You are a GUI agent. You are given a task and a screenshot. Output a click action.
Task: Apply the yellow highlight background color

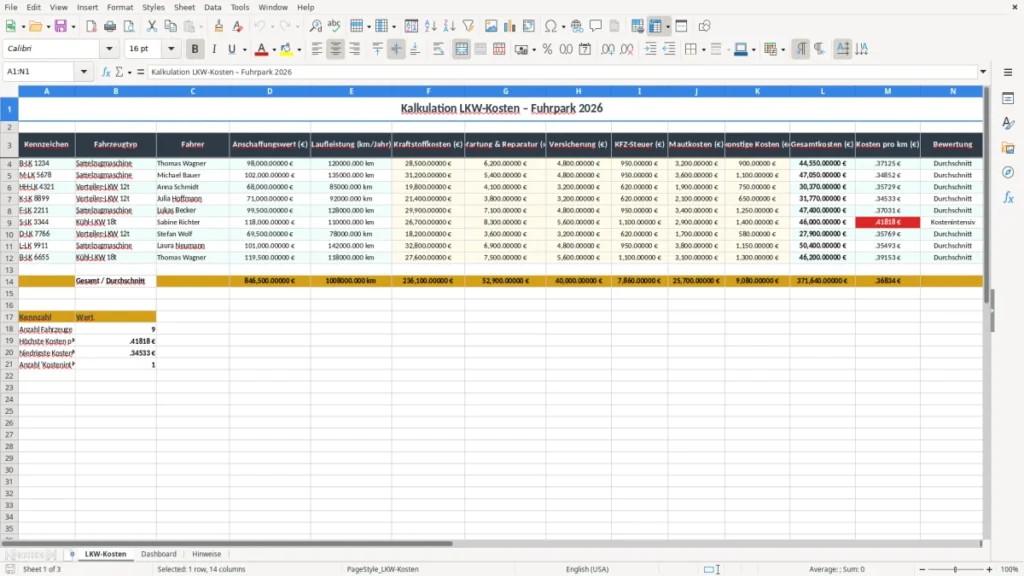coord(287,49)
